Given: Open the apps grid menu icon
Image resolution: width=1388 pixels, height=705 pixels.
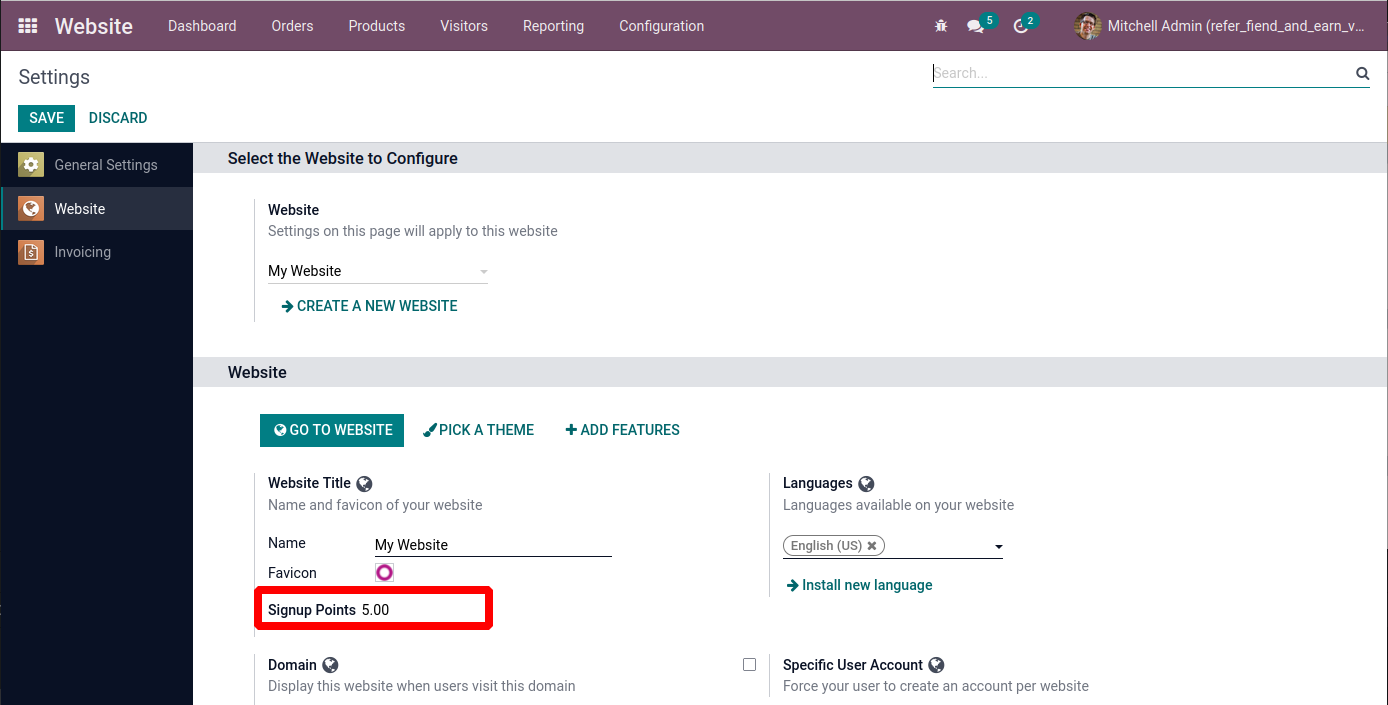Looking at the screenshot, I should (28, 26).
